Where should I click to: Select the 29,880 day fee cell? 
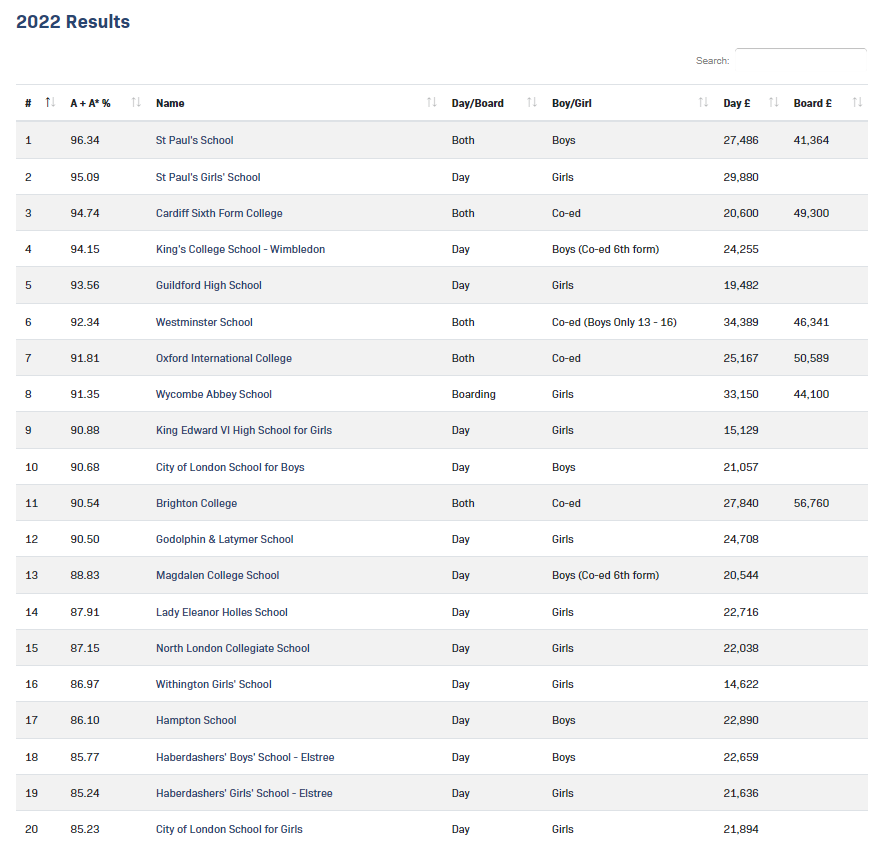point(741,177)
